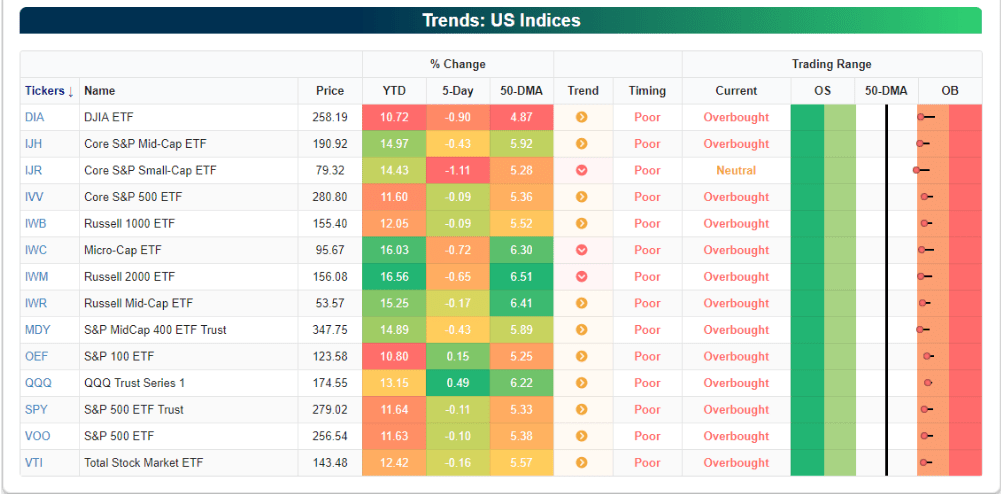Click the Neutral status in the IJR row
1001x494 pixels.
pos(736,170)
